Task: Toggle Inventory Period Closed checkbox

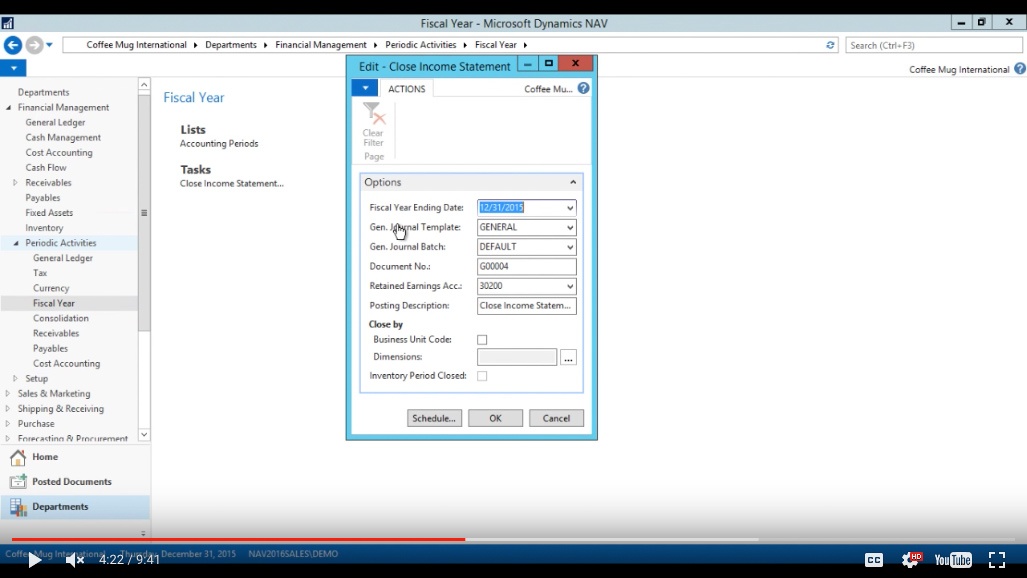Action: 482,376
